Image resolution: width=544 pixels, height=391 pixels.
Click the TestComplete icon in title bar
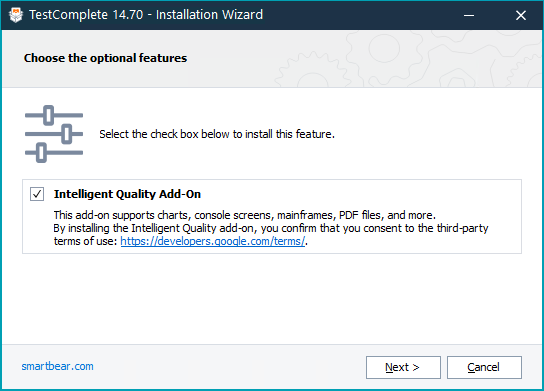coord(16,15)
